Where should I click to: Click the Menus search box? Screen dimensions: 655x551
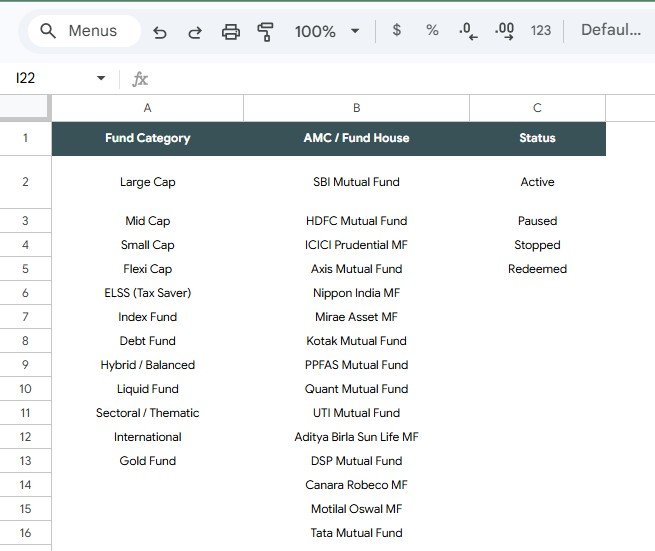coord(84,31)
